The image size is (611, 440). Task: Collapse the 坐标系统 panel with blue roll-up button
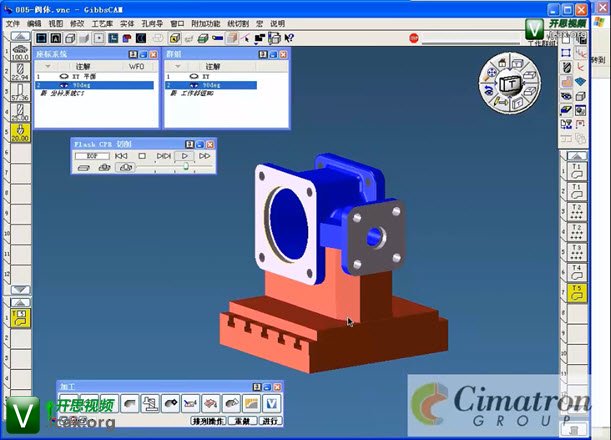pos(143,54)
